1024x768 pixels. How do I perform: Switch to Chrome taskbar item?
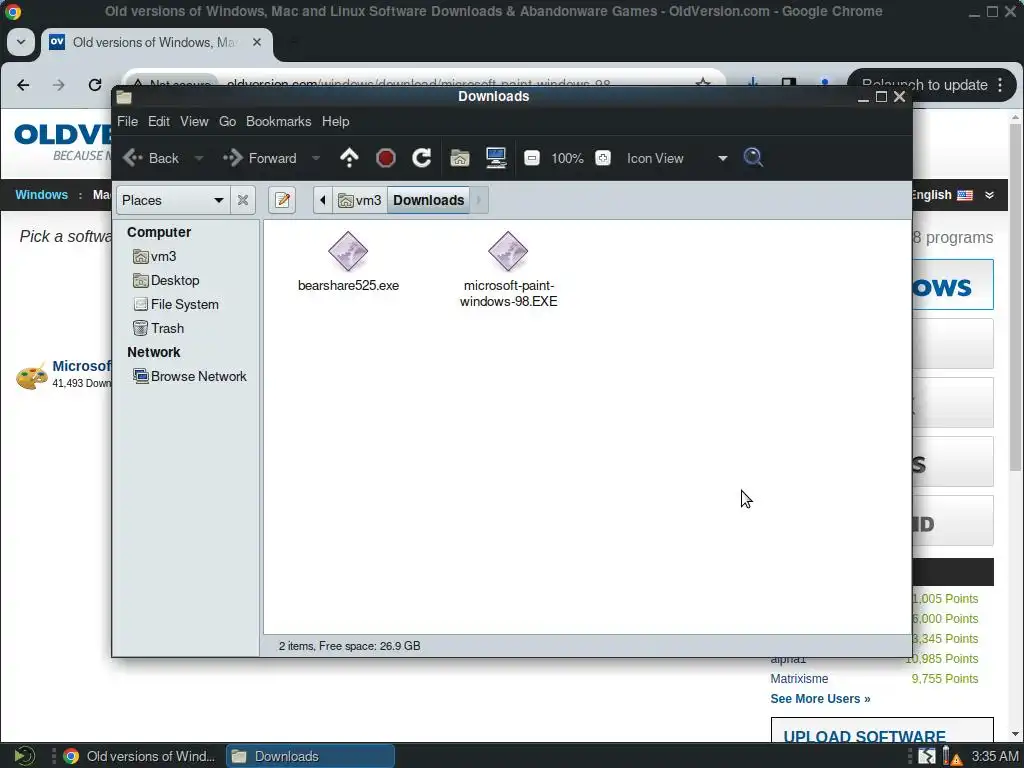(x=139, y=756)
